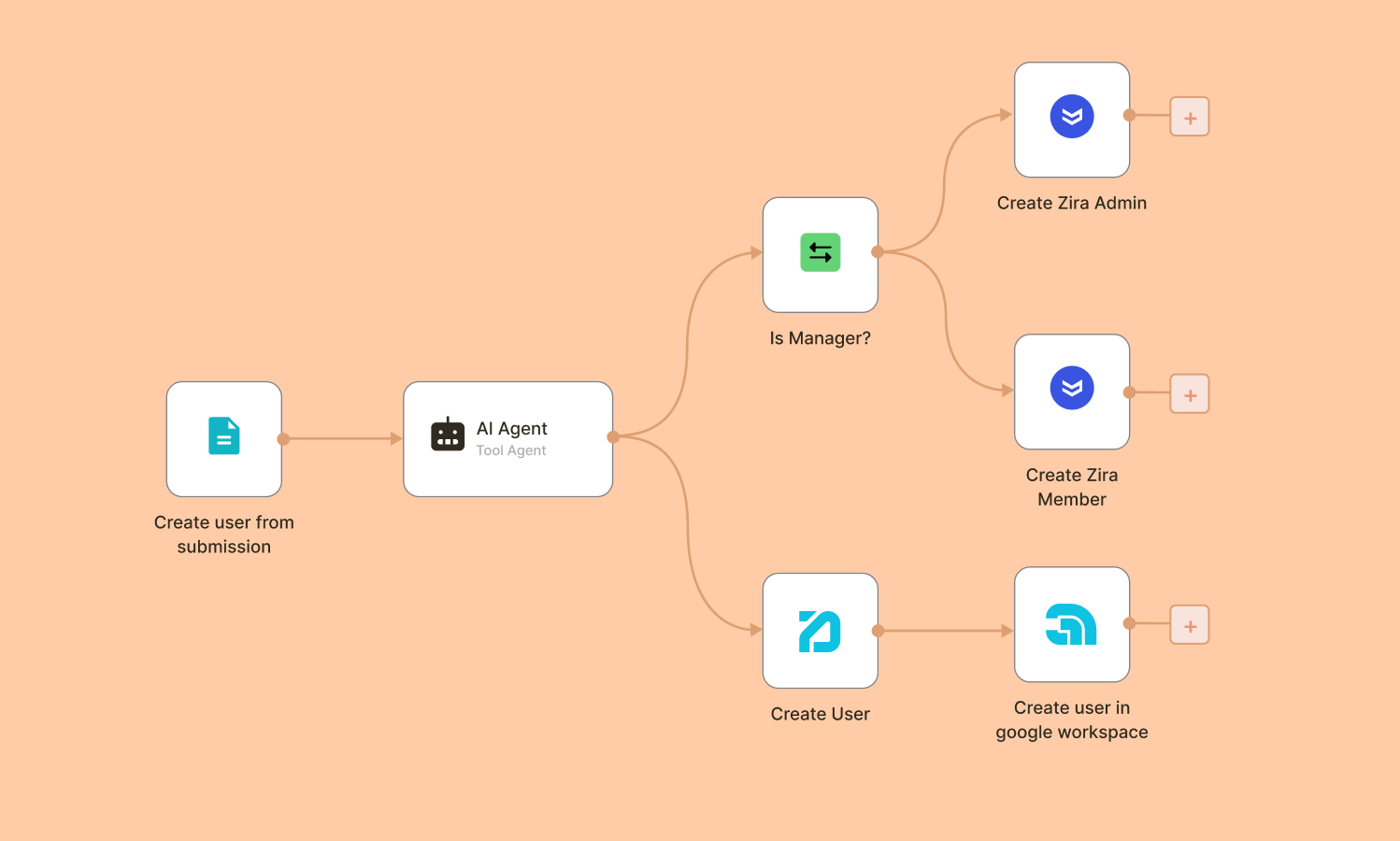This screenshot has height=841, width=1400.
Task: Click the plus button after Create Zira Admin
Action: pos(1189,117)
